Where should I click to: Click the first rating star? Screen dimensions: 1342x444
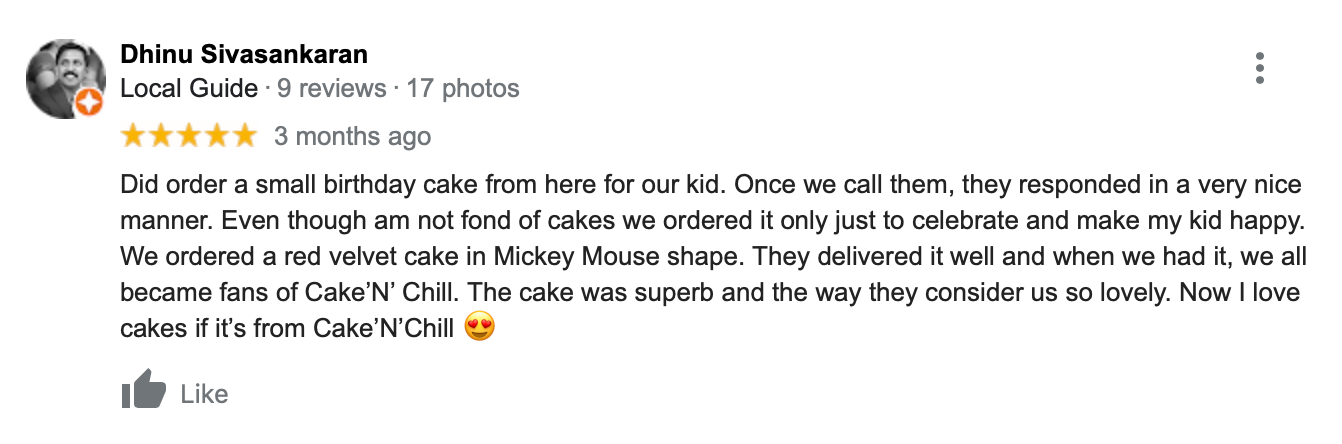point(133,137)
